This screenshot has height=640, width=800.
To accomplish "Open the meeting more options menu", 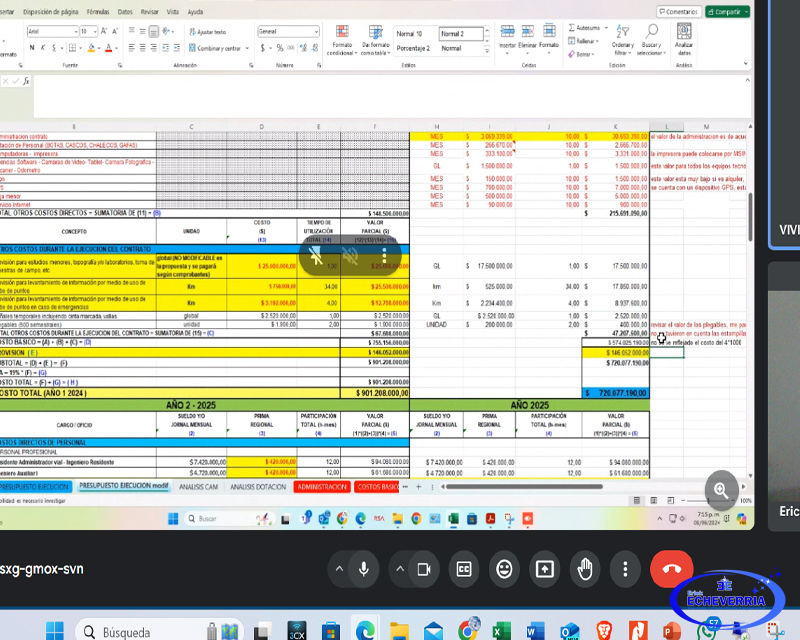I will tap(625, 569).
